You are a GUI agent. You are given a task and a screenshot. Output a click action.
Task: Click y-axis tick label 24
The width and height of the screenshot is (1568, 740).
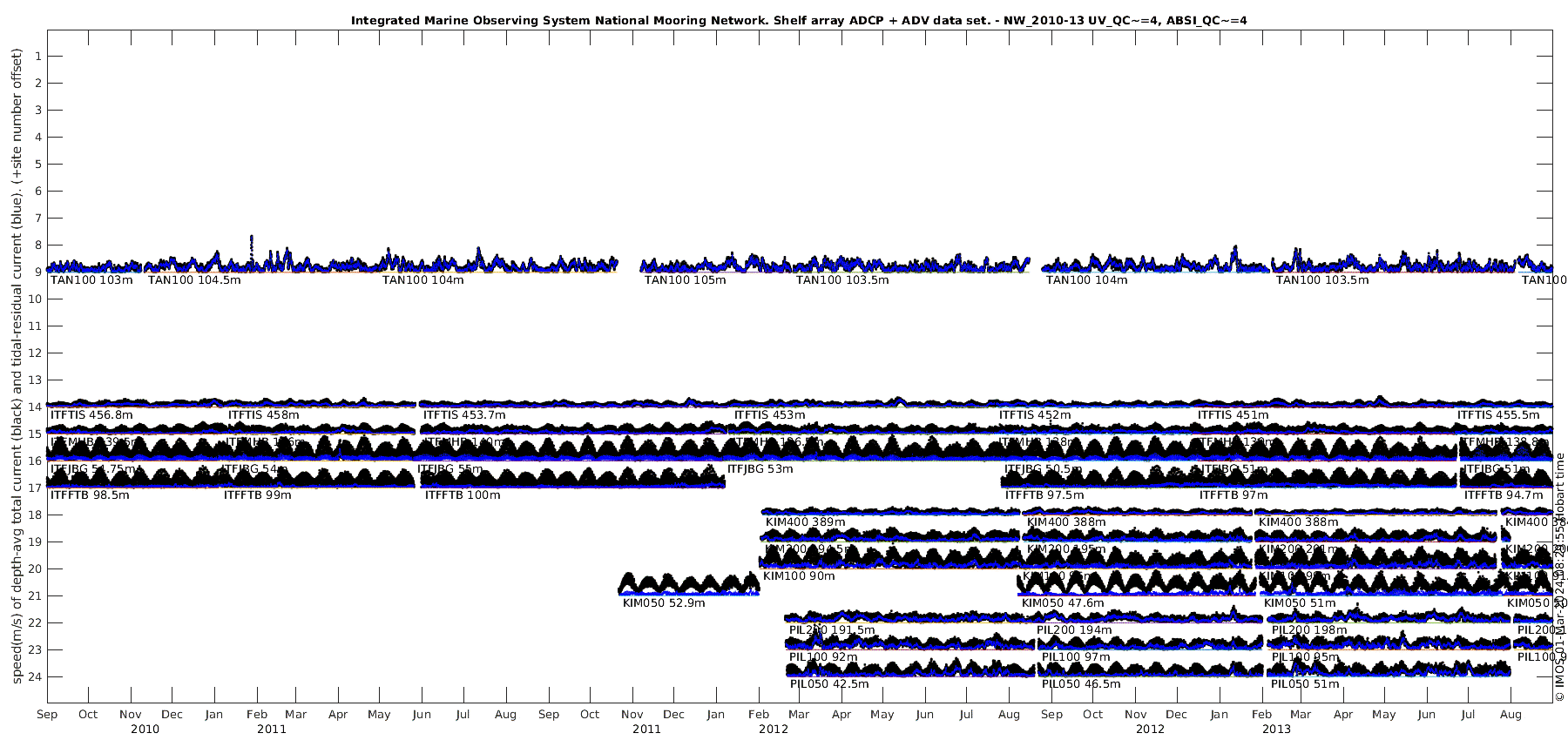click(x=34, y=677)
